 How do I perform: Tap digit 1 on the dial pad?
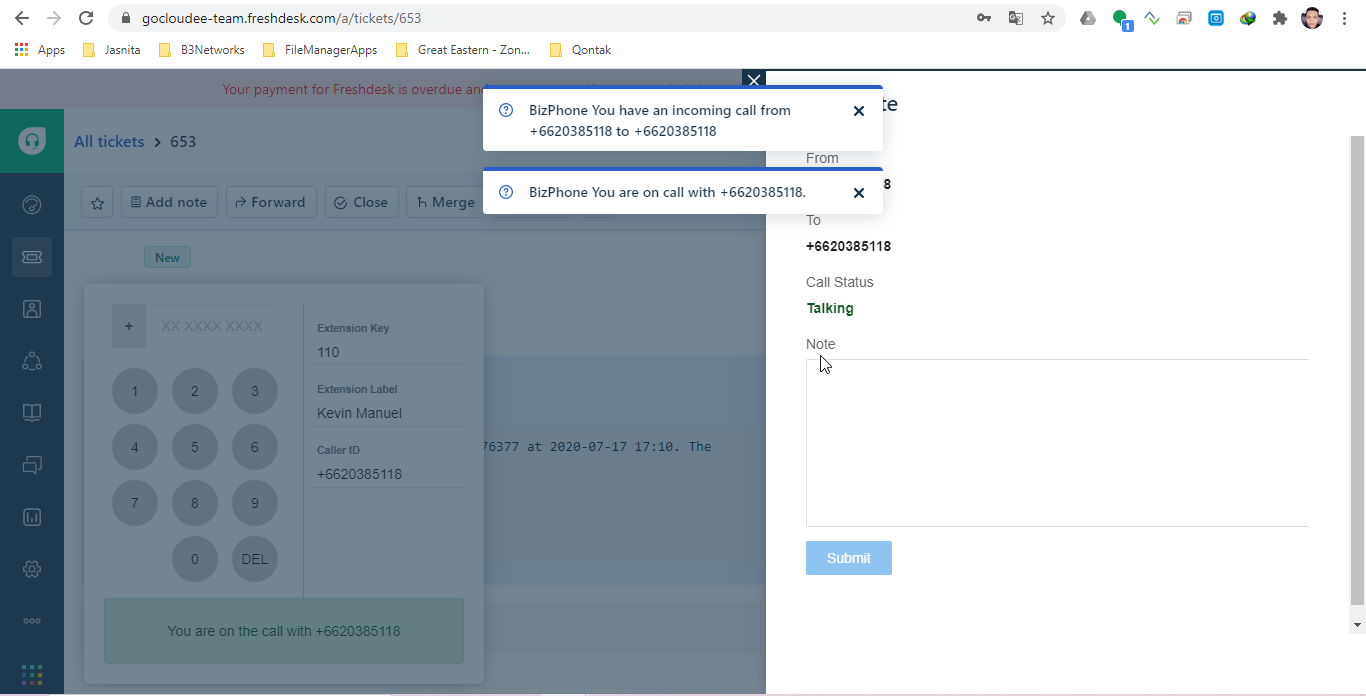(x=135, y=391)
